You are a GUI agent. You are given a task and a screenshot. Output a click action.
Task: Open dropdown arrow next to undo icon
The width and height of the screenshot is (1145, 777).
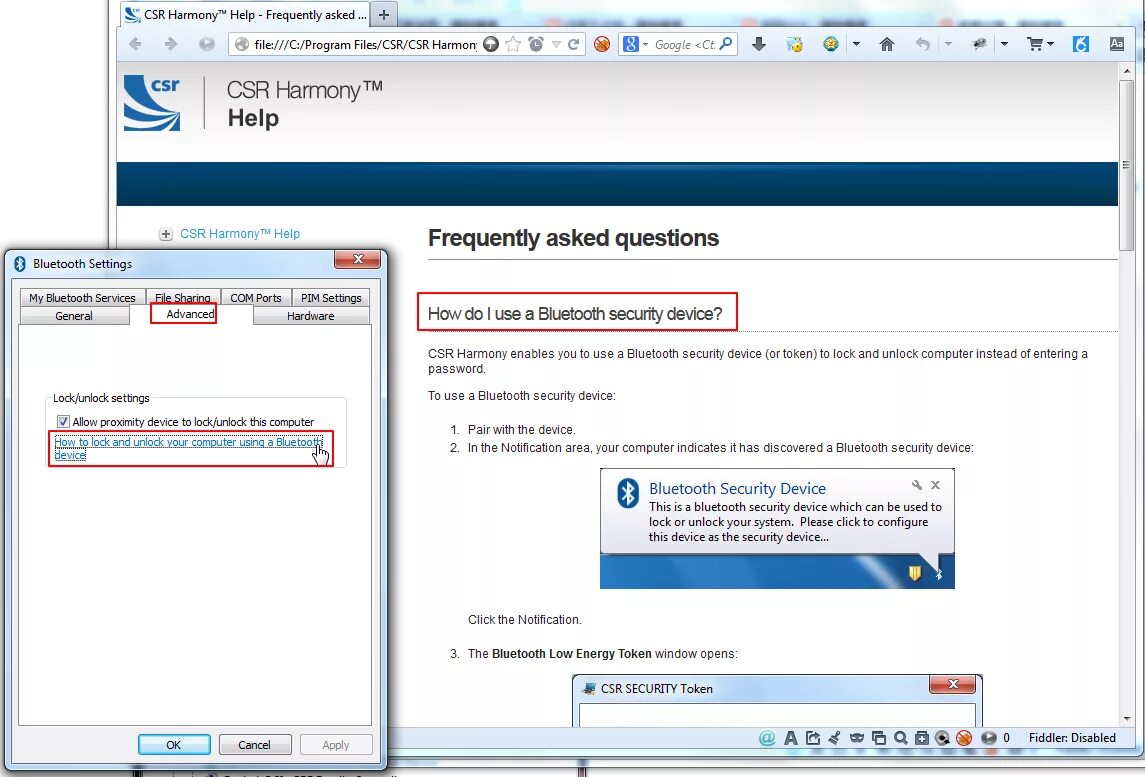coord(948,44)
